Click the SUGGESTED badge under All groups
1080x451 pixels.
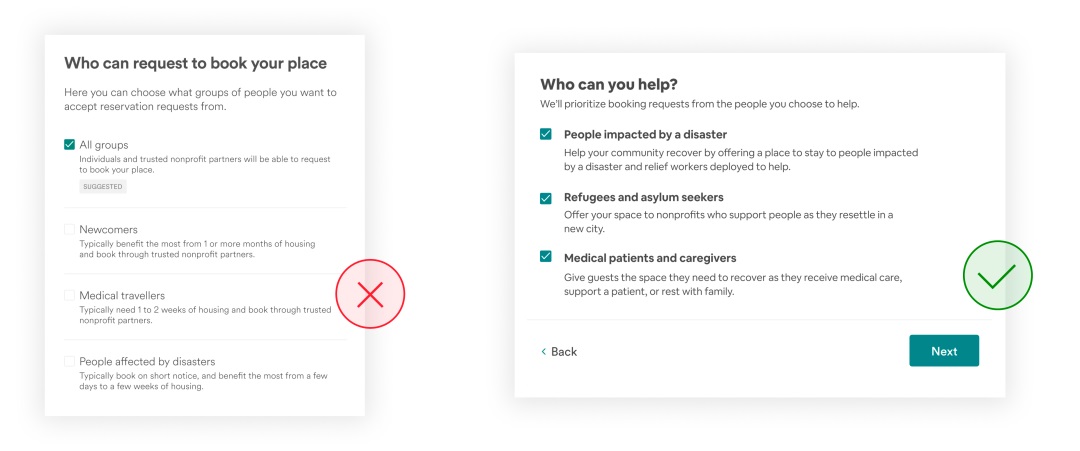(103, 187)
